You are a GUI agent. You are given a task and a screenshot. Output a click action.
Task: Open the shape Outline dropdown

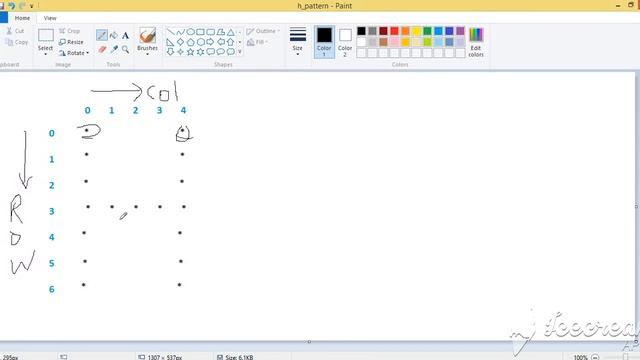point(263,31)
